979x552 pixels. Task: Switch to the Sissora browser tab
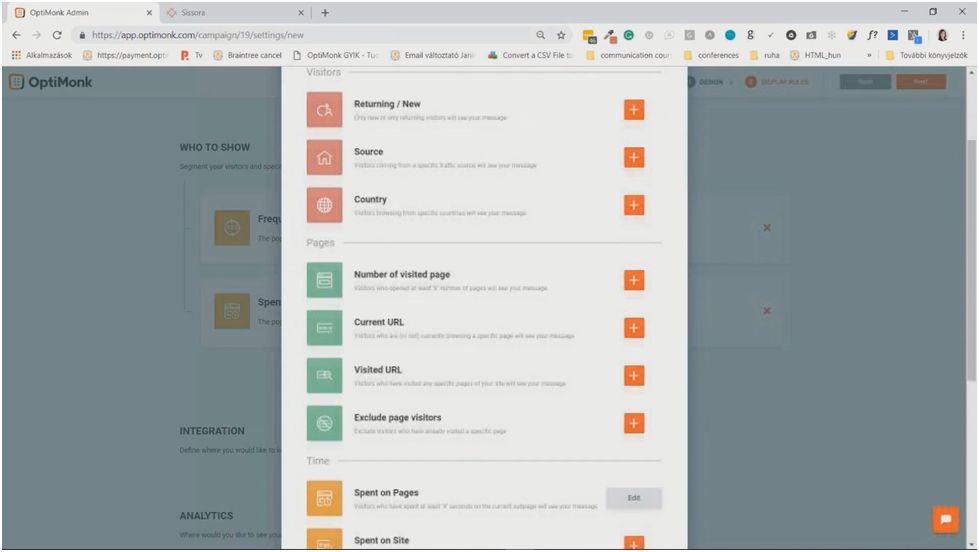[230, 12]
